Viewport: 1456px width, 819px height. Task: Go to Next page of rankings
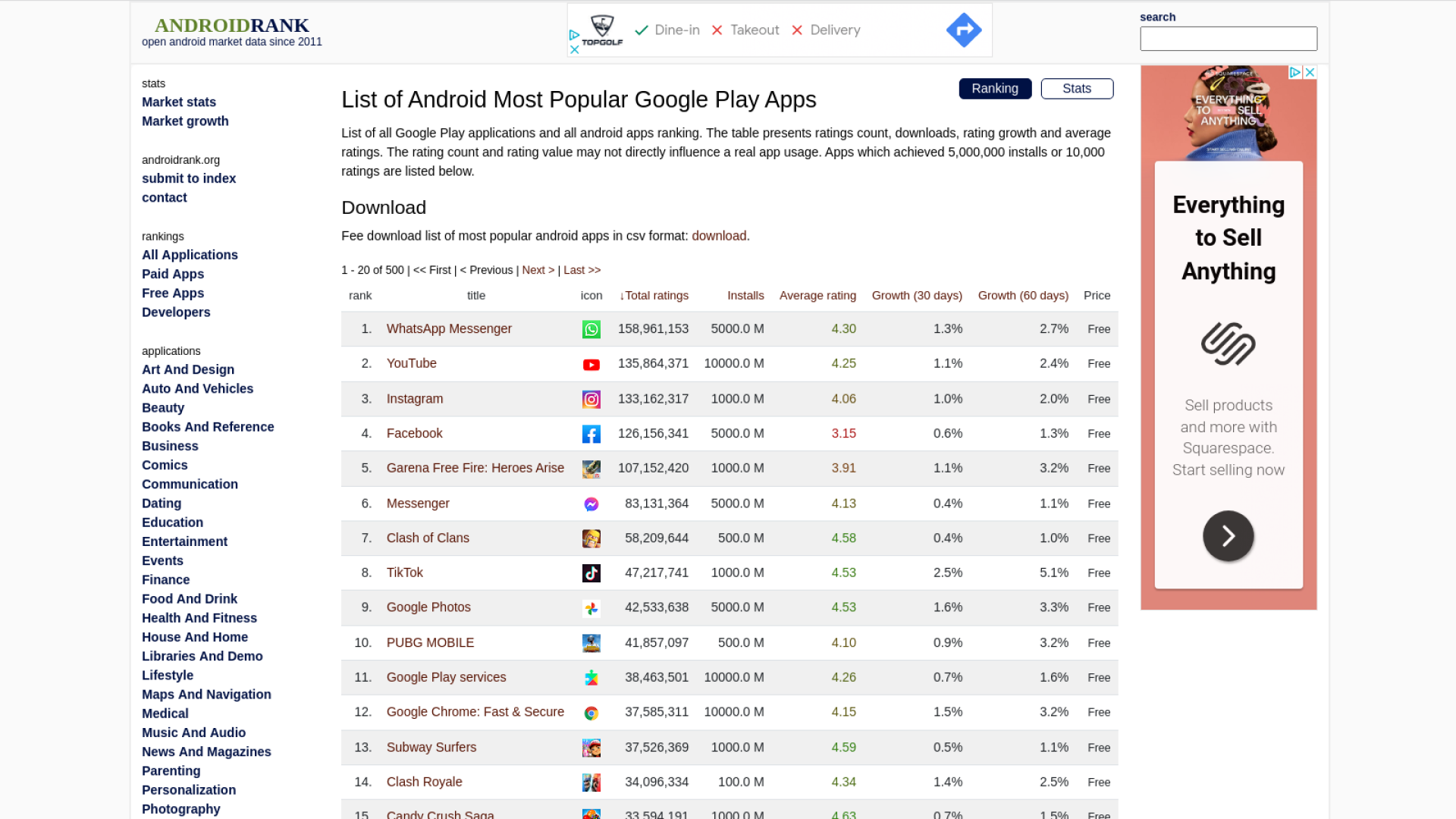(x=538, y=270)
